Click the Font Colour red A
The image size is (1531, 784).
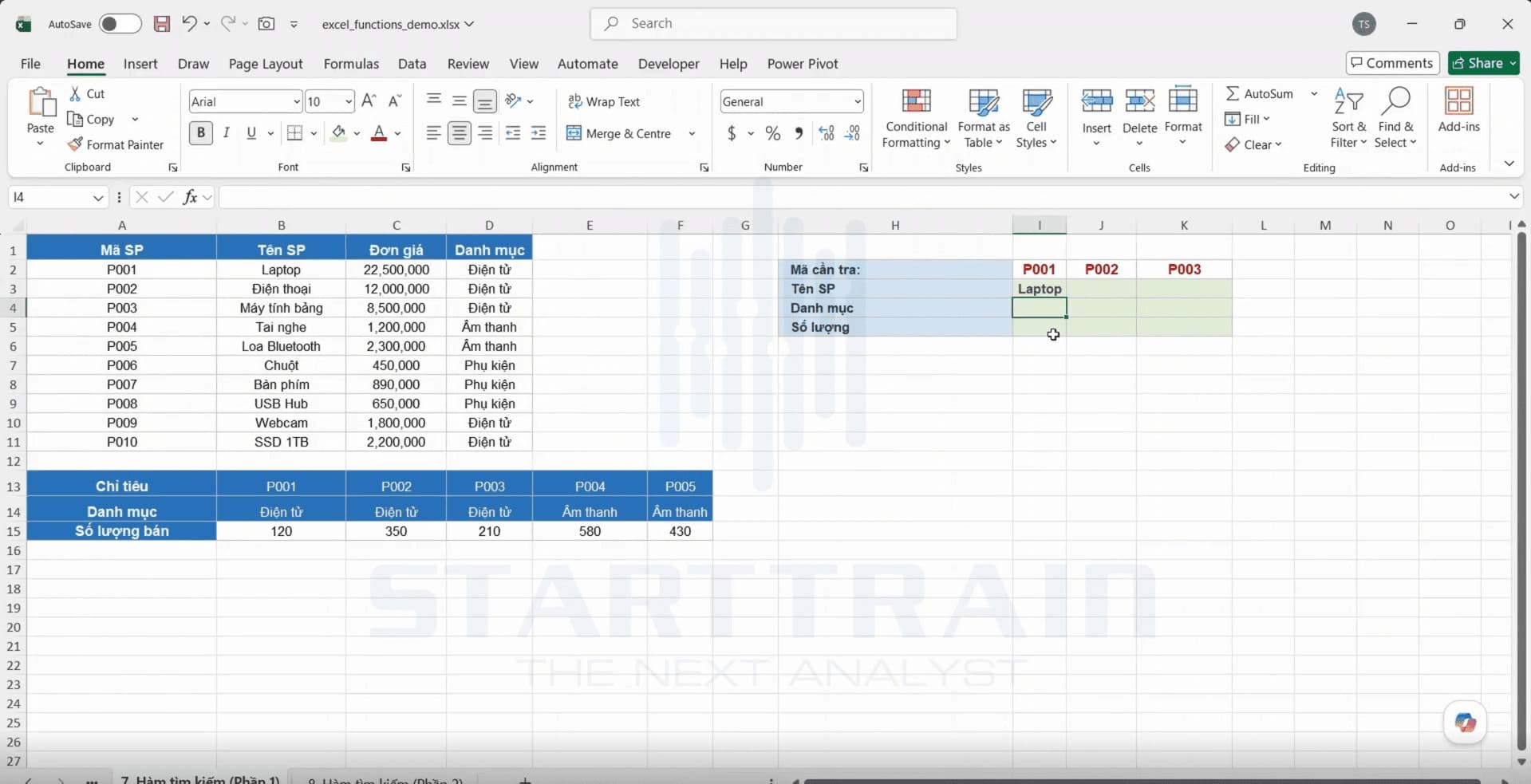click(x=379, y=133)
